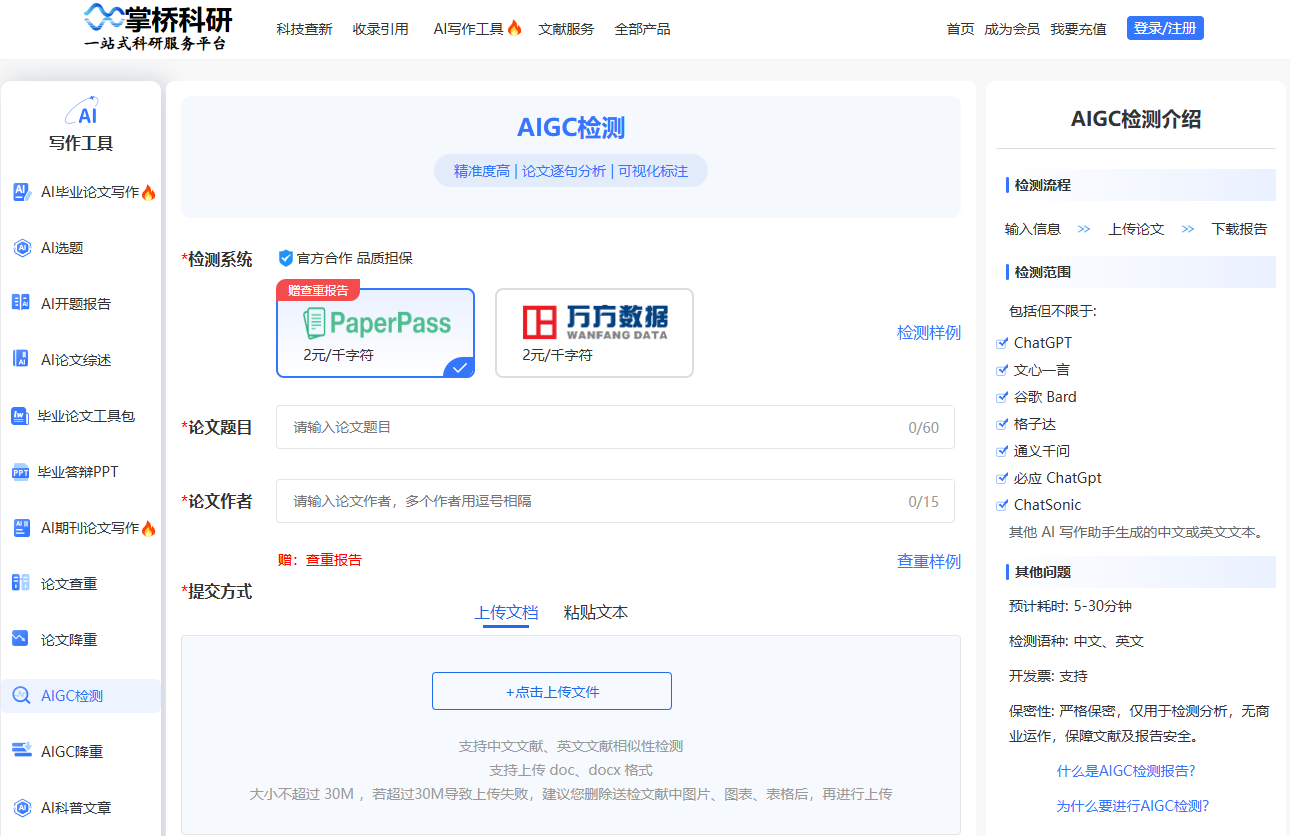The image size is (1290, 836).
Task: Click the 论文作者 input field
Action: pos(615,501)
